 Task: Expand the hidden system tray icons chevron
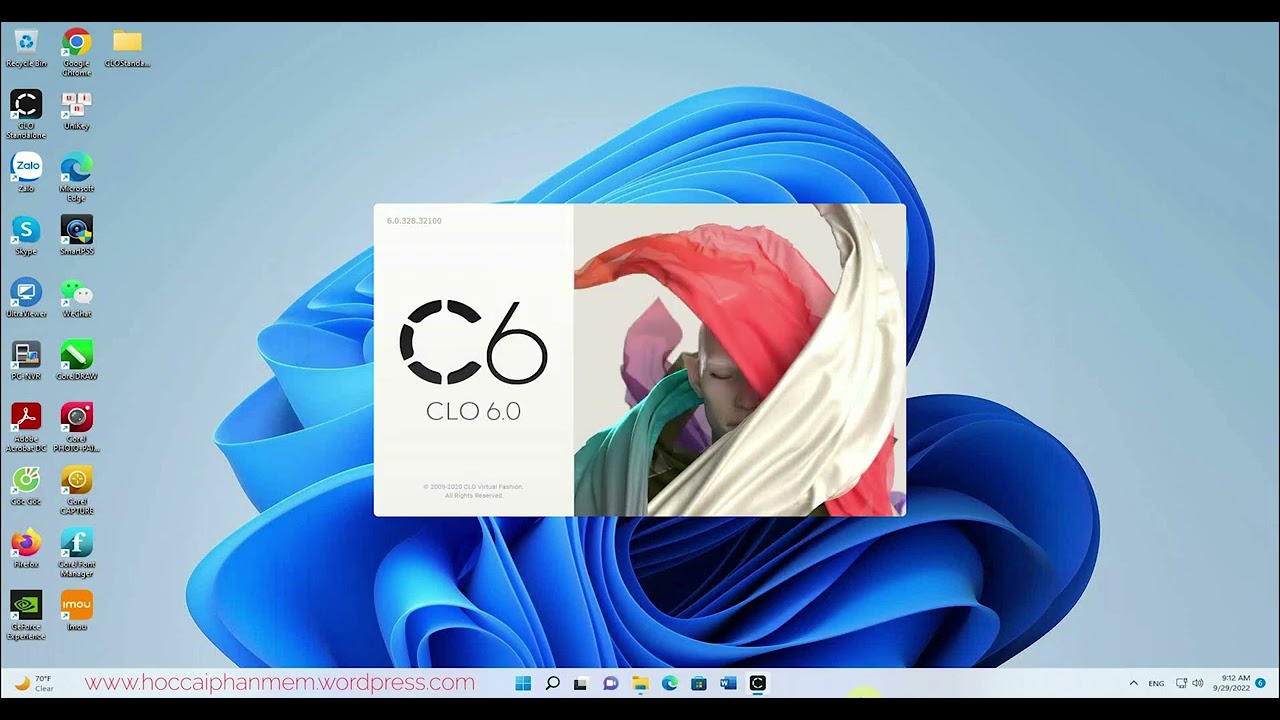pyautogui.click(x=1133, y=683)
